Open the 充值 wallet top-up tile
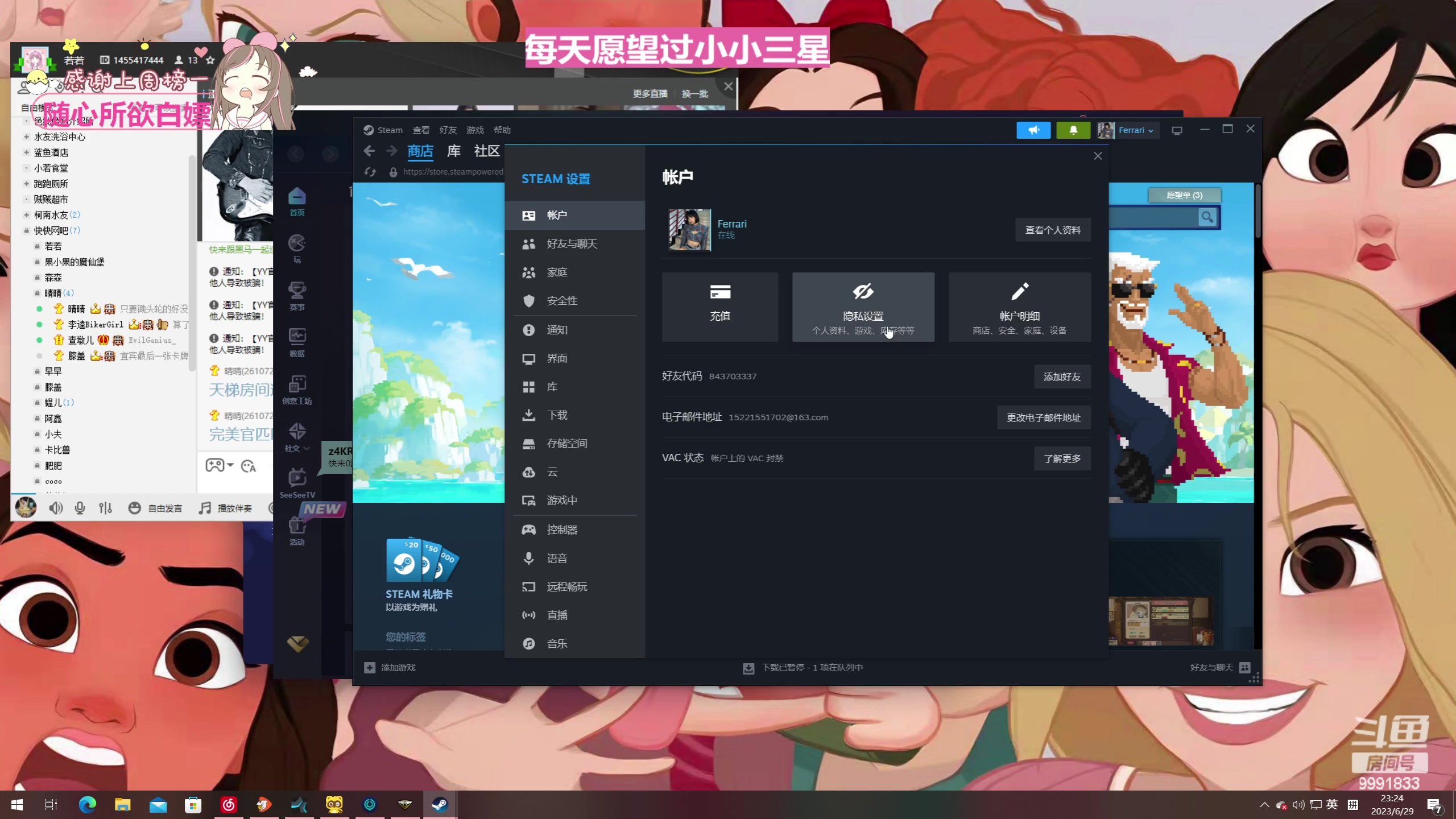Viewport: 1456px width, 819px height. tap(719, 307)
